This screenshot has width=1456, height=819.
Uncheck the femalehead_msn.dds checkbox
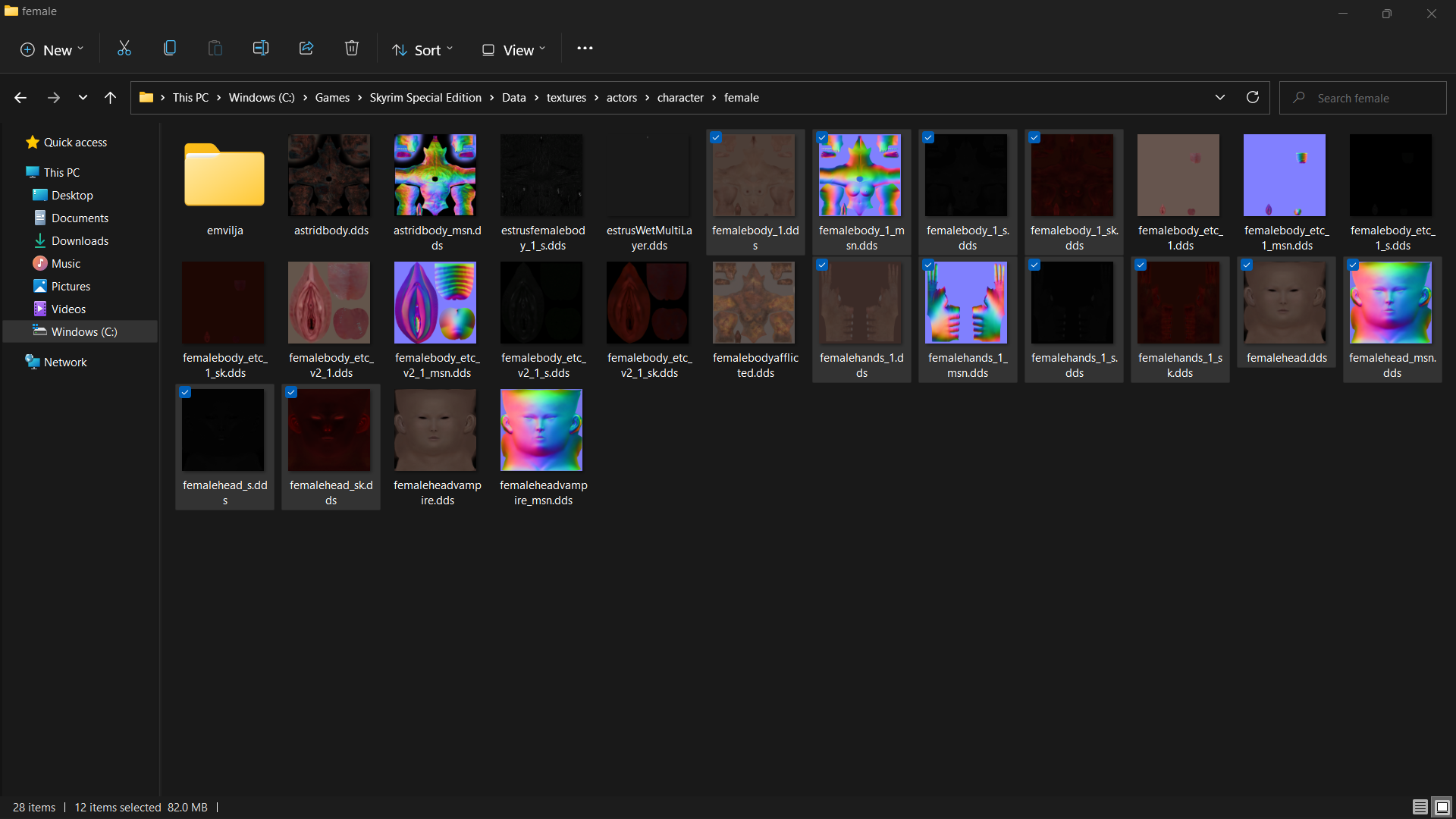1353,265
